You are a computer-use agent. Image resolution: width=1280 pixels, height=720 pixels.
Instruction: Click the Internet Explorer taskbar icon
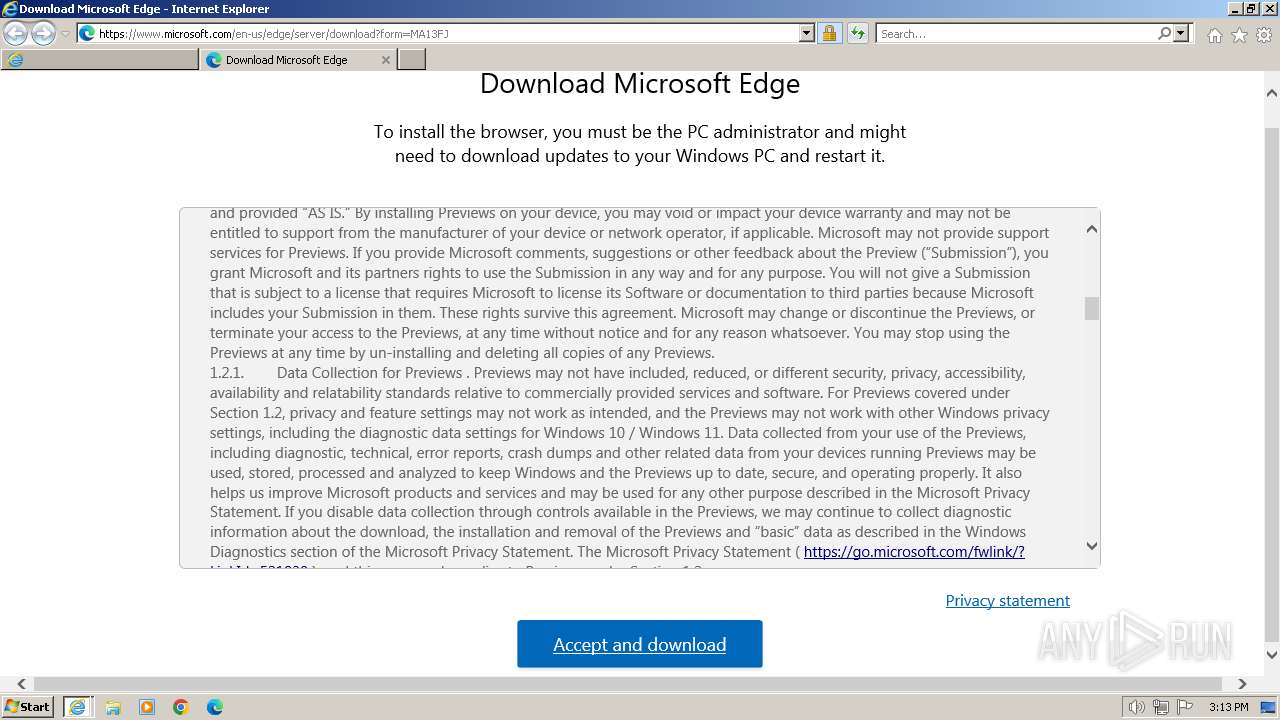pos(77,707)
